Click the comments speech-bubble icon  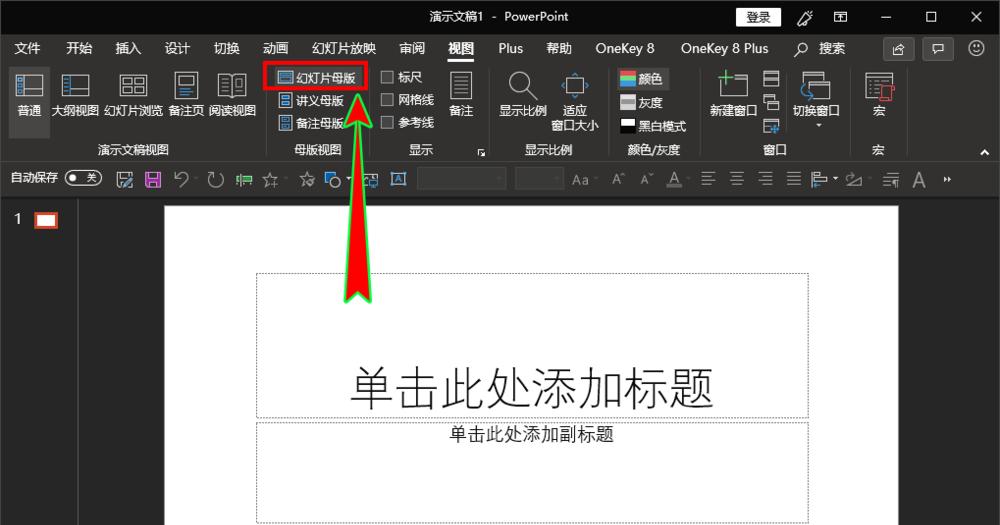pyautogui.click(x=938, y=49)
